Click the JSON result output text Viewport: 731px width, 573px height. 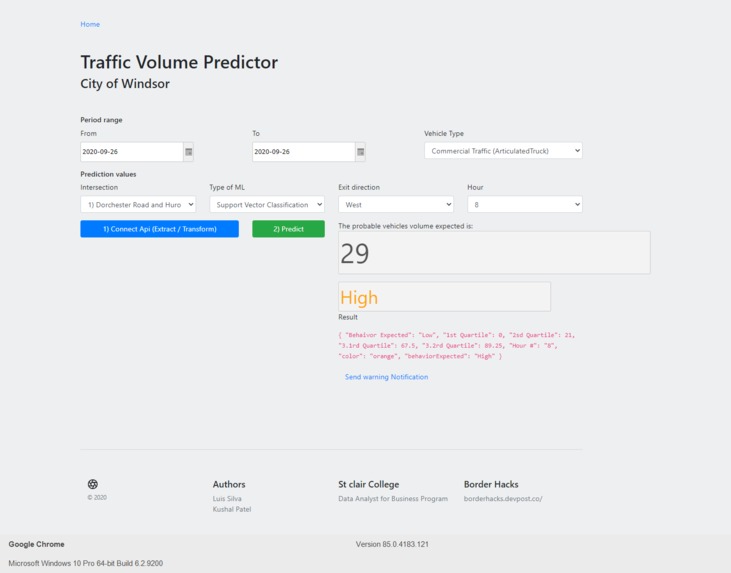[457, 345]
